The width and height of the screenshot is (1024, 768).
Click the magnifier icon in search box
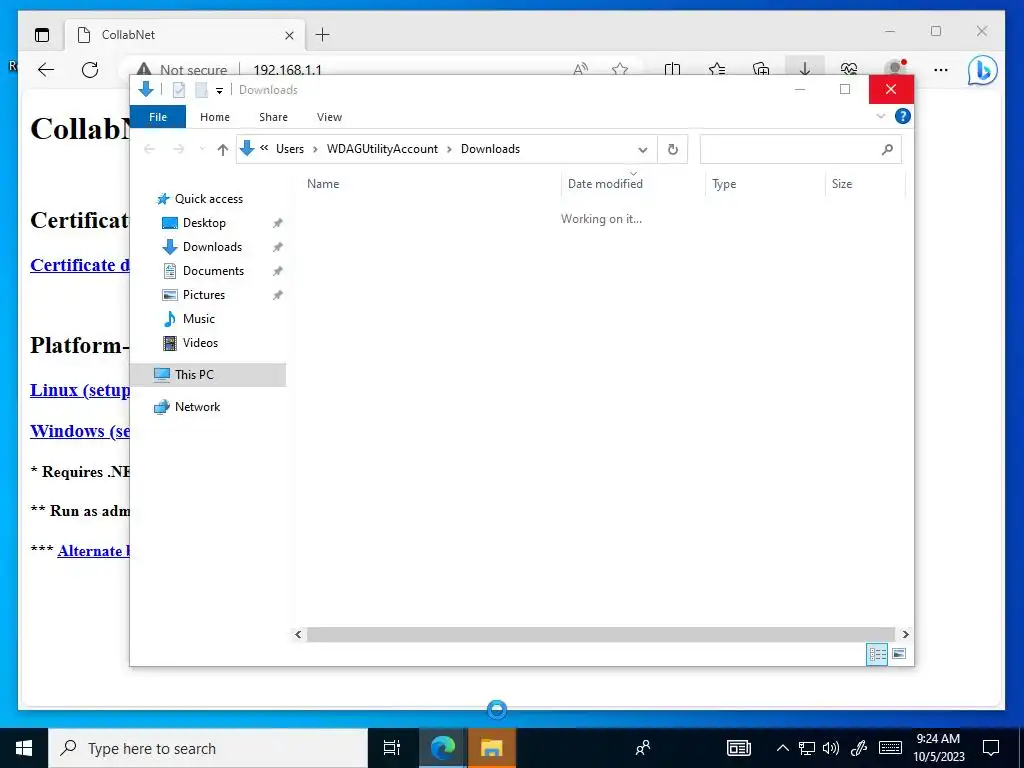(887, 150)
